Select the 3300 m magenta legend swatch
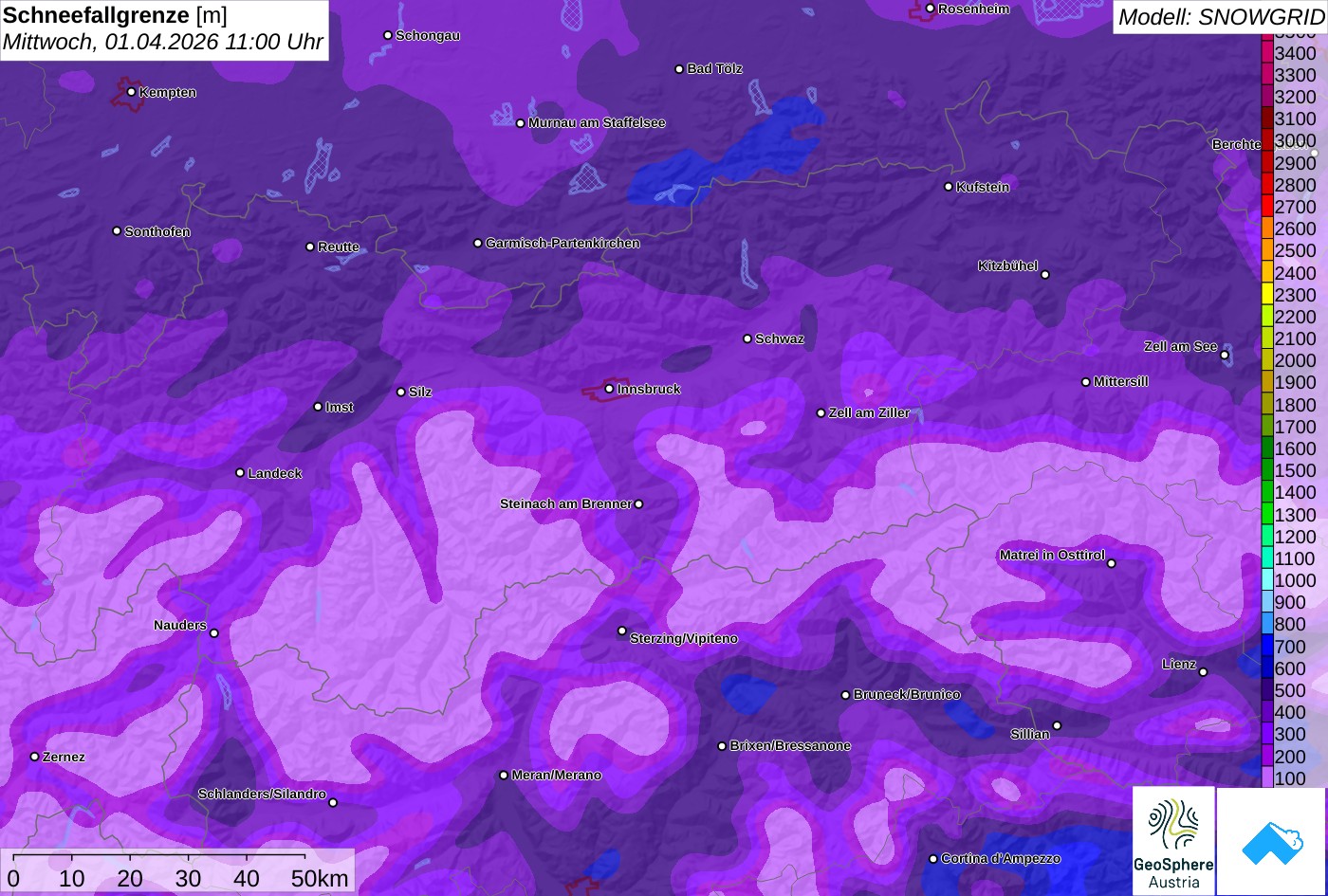Image resolution: width=1328 pixels, height=896 pixels. [1266, 75]
